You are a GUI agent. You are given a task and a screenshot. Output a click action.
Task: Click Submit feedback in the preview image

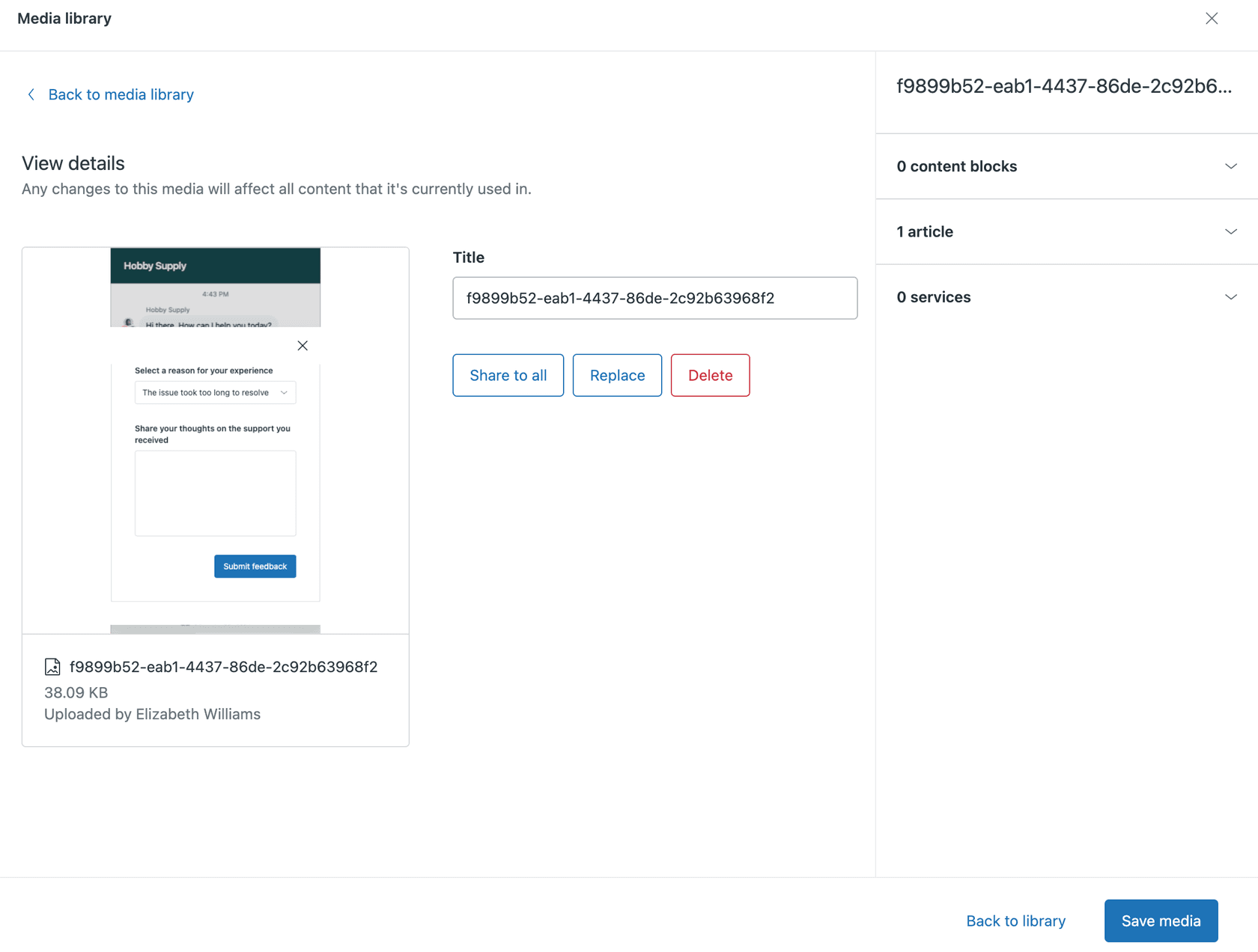pyautogui.click(x=255, y=567)
